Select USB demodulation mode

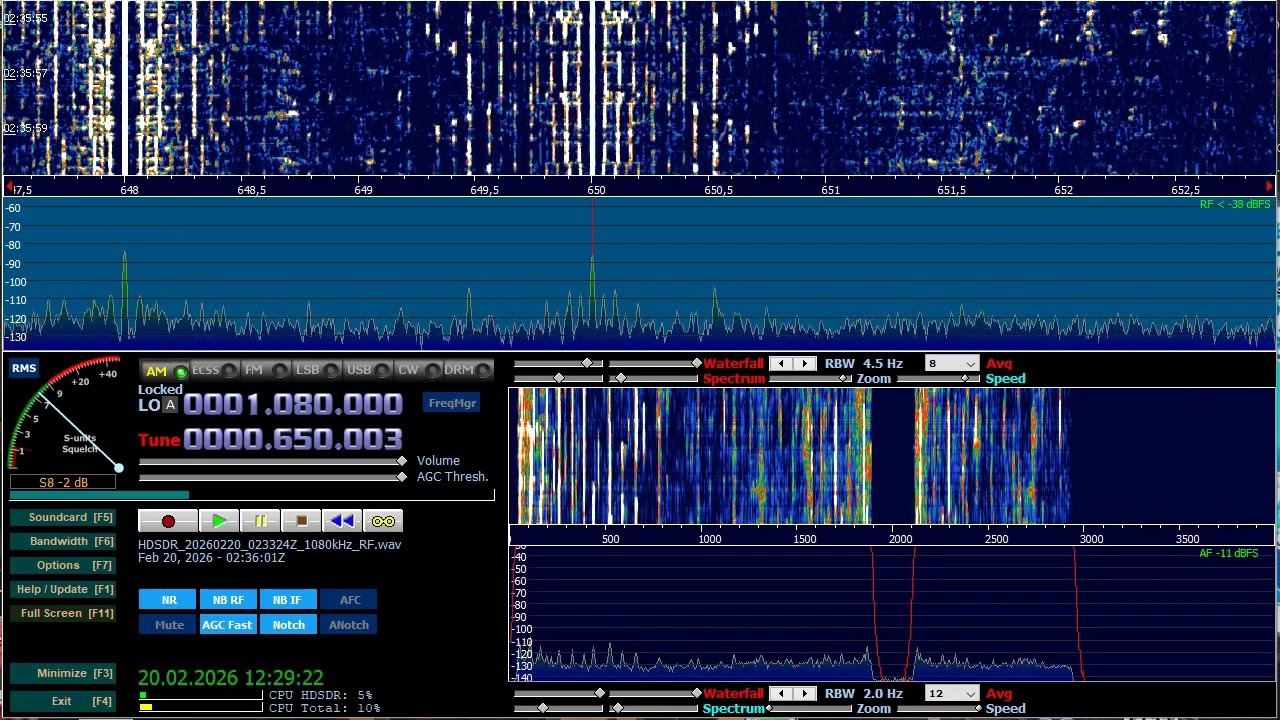click(x=367, y=371)
